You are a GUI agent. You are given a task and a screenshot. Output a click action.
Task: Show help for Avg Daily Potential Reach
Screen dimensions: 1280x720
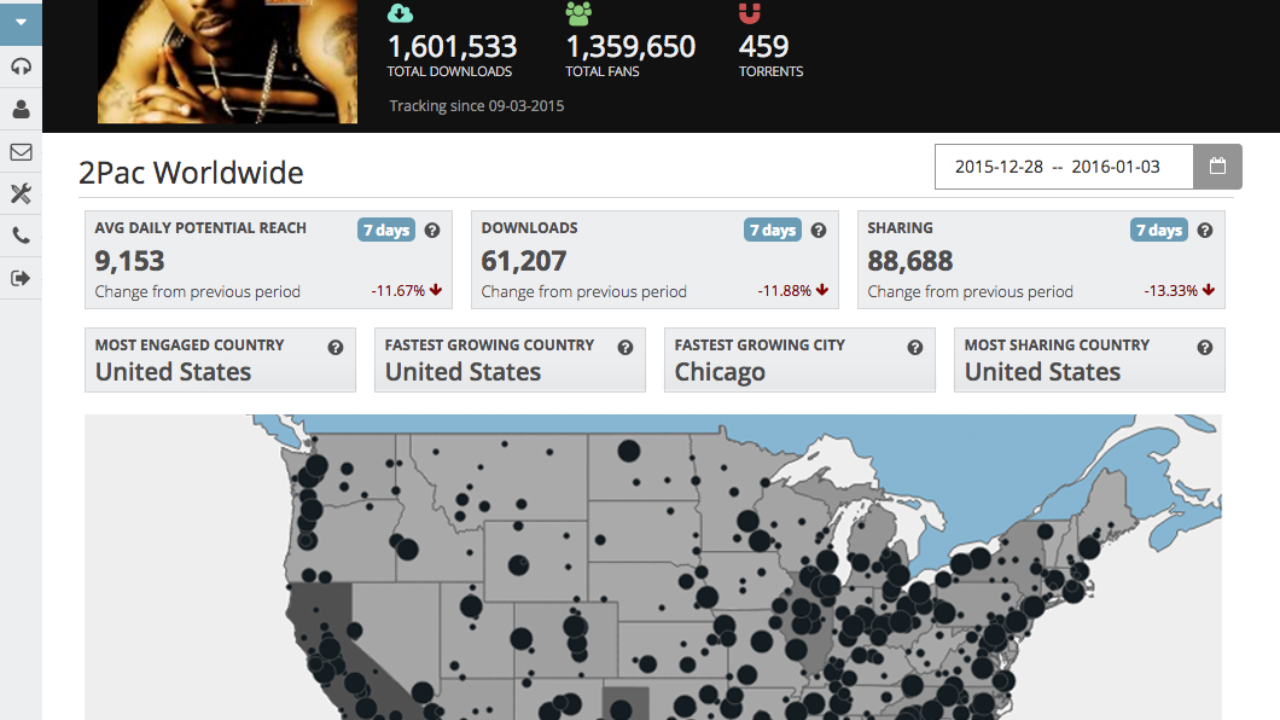coord(432,230)
